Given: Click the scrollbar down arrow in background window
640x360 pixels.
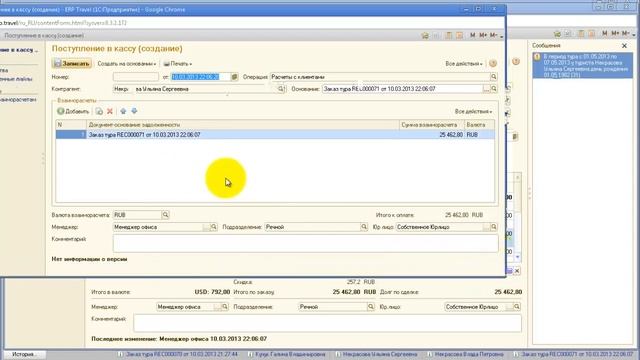Looking at the screenshot, I should point(518,257).
